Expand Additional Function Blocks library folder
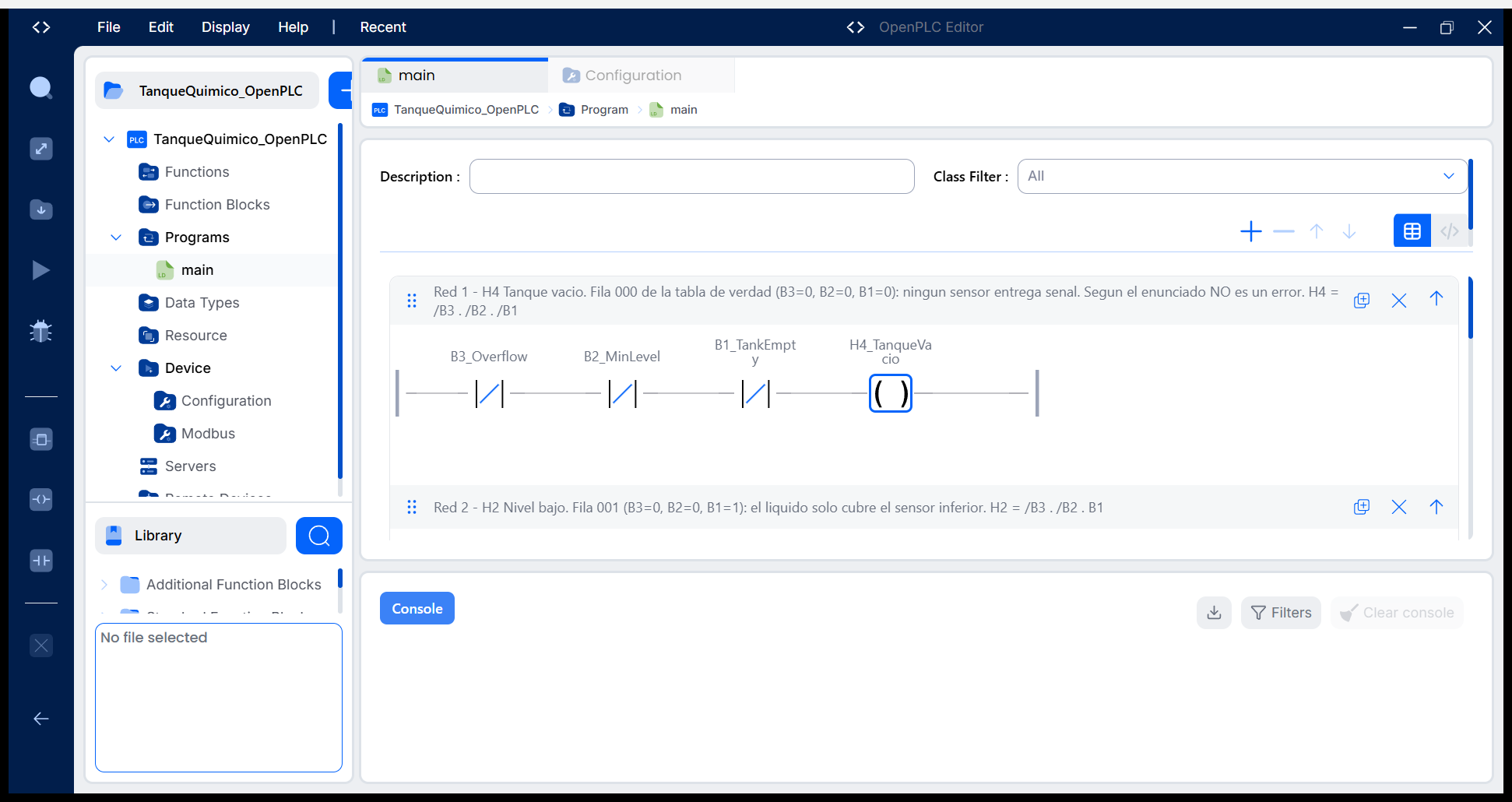 pyautogui.click(x=104, y=585)
